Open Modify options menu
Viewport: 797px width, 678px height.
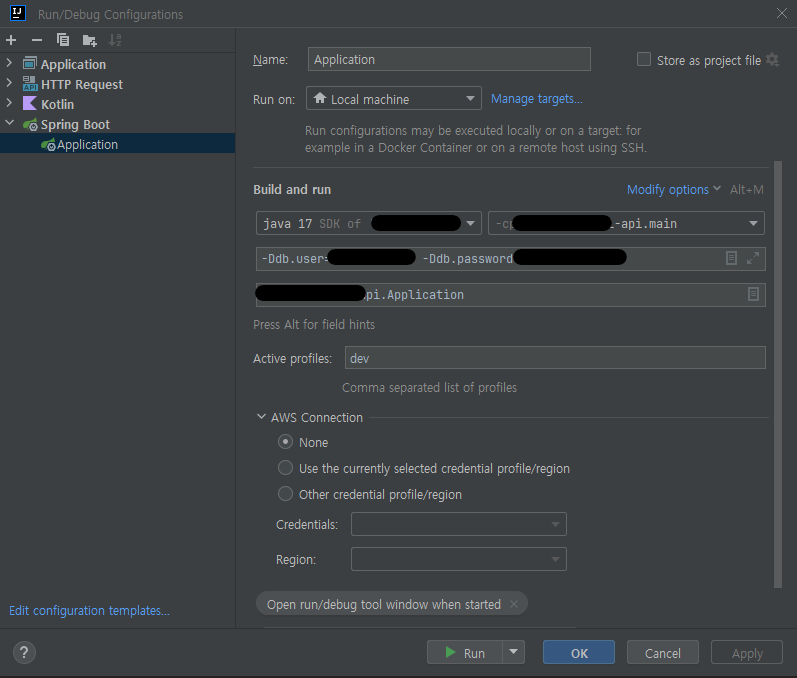[673, 190]
